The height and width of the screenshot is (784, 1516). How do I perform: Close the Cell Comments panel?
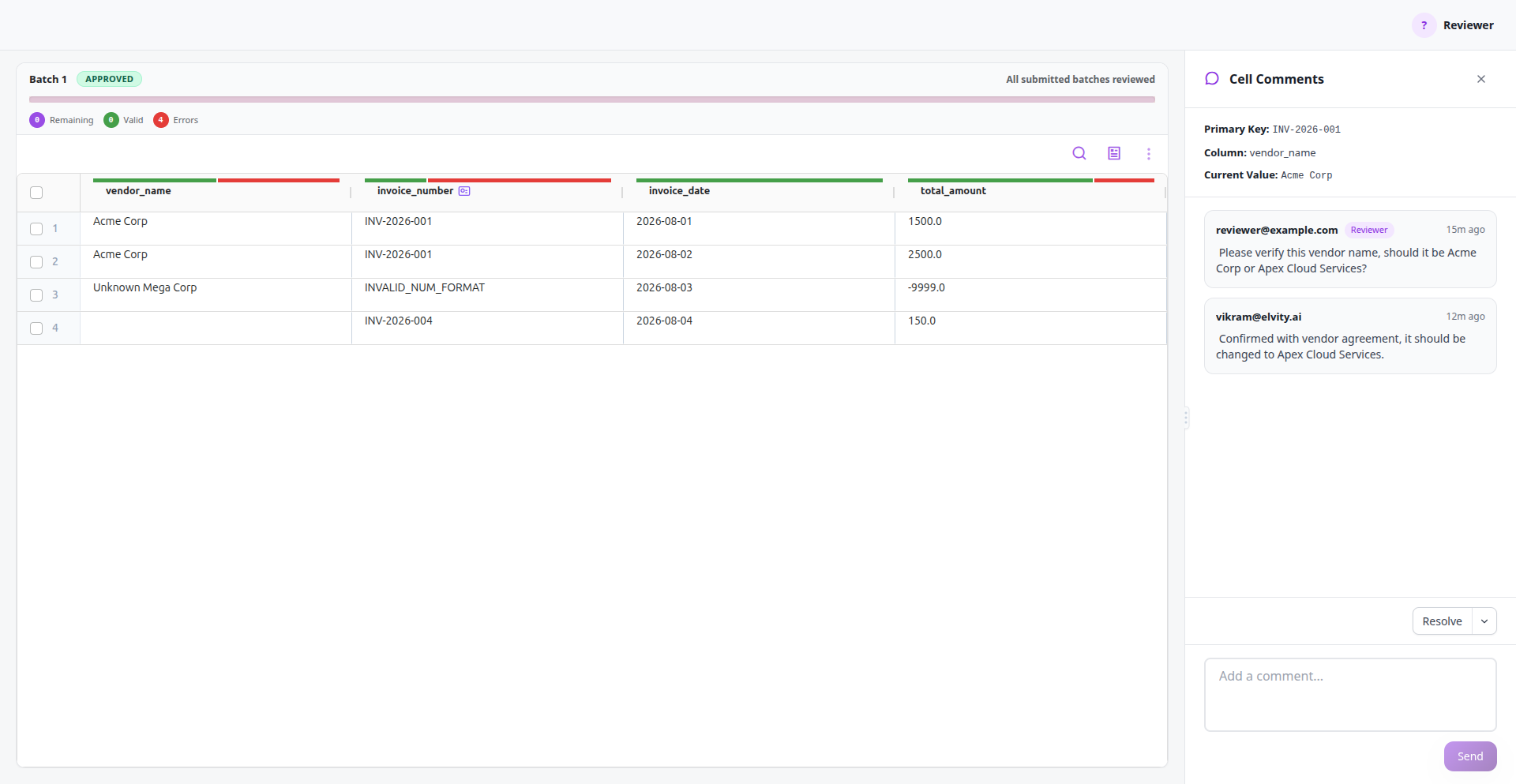pyautogui.click(x=1481, y=79)
